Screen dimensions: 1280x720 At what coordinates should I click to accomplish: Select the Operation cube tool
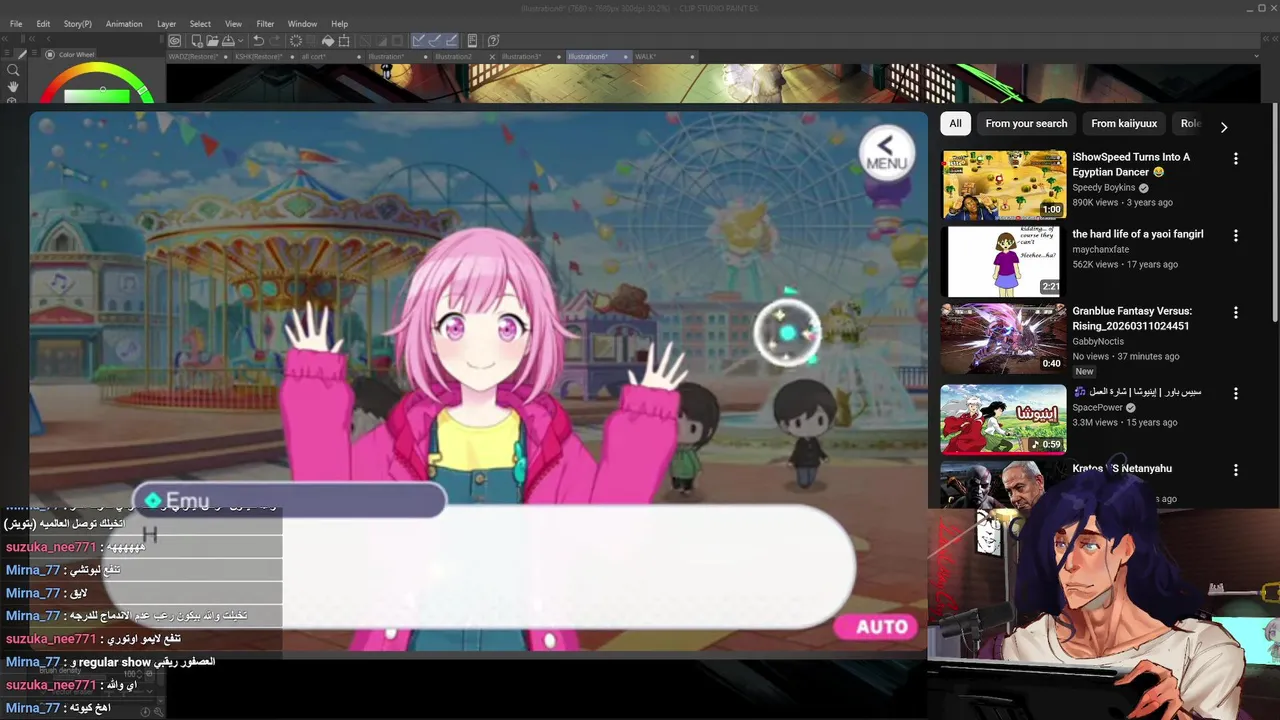pyautogui.click(x=13, y=100)
